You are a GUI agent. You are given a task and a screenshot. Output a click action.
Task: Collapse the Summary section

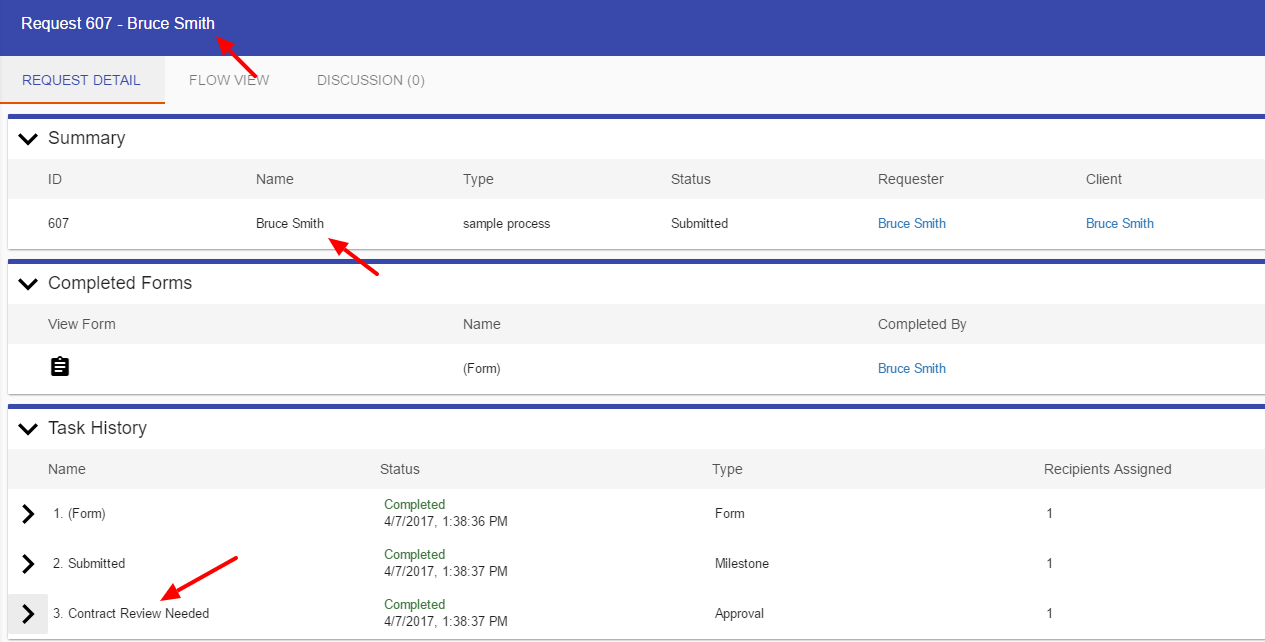click(28, 139)
